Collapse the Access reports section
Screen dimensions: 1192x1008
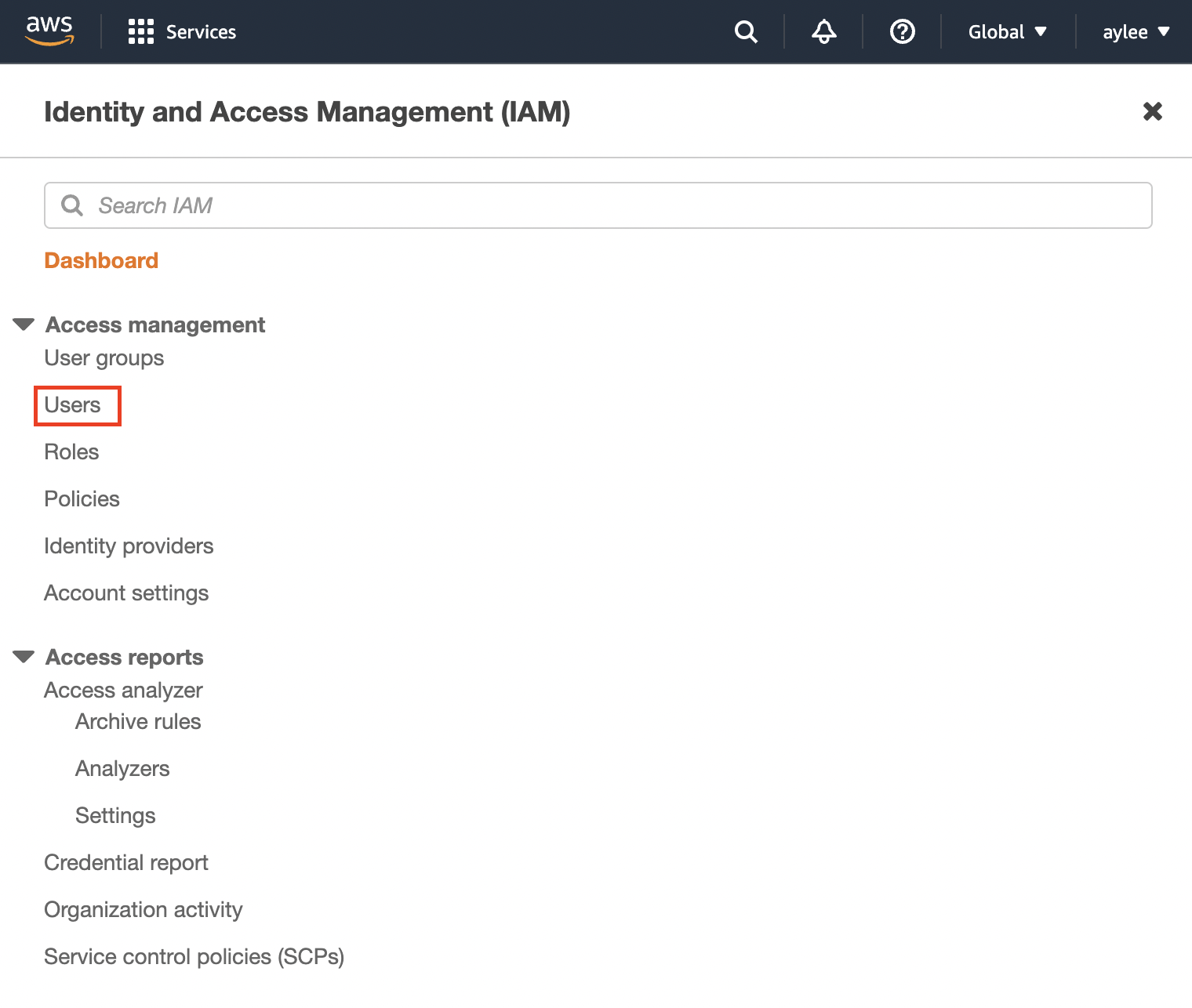[x=24, y=657]
